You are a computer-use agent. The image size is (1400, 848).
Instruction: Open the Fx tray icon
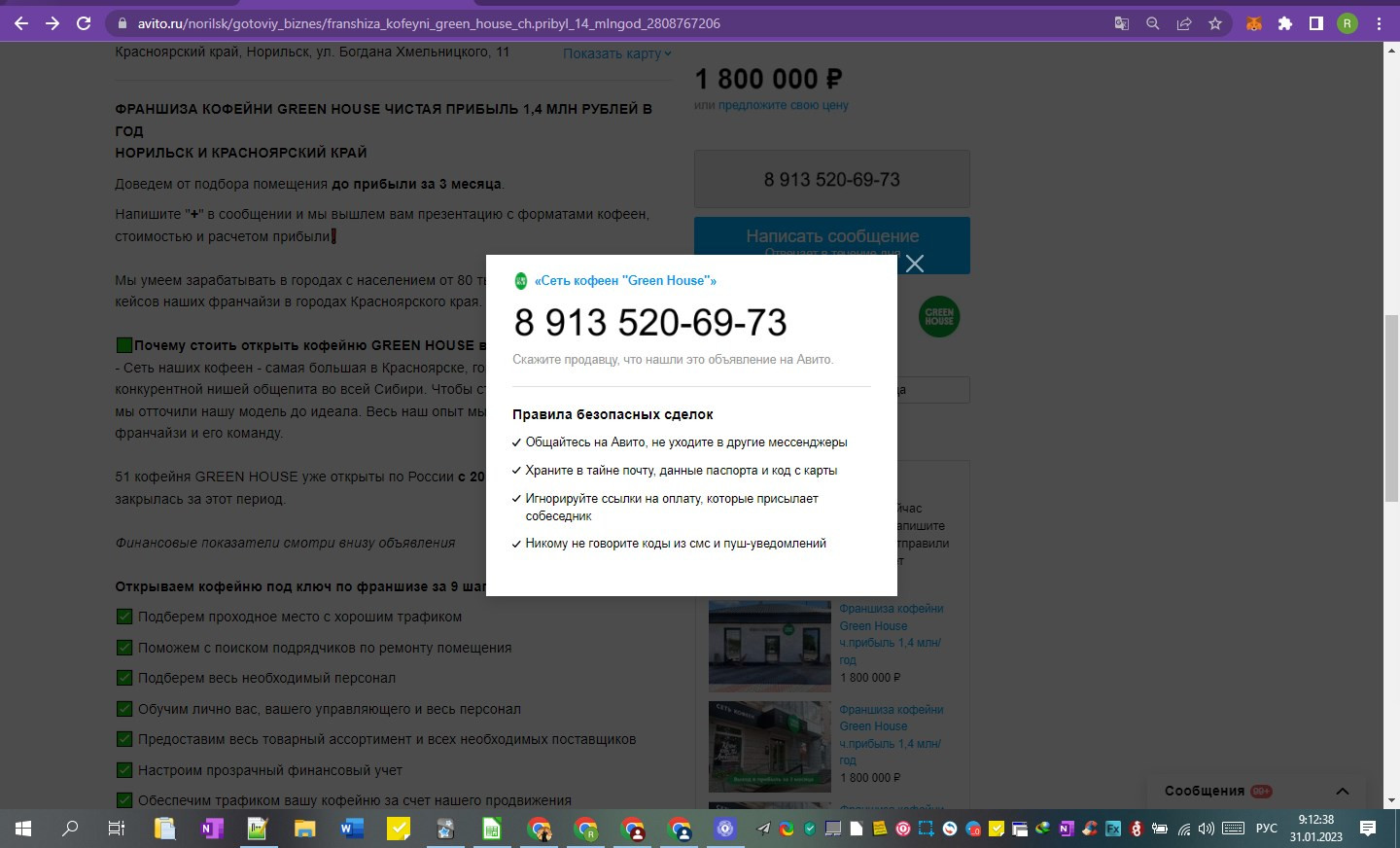click(1113, 829)
